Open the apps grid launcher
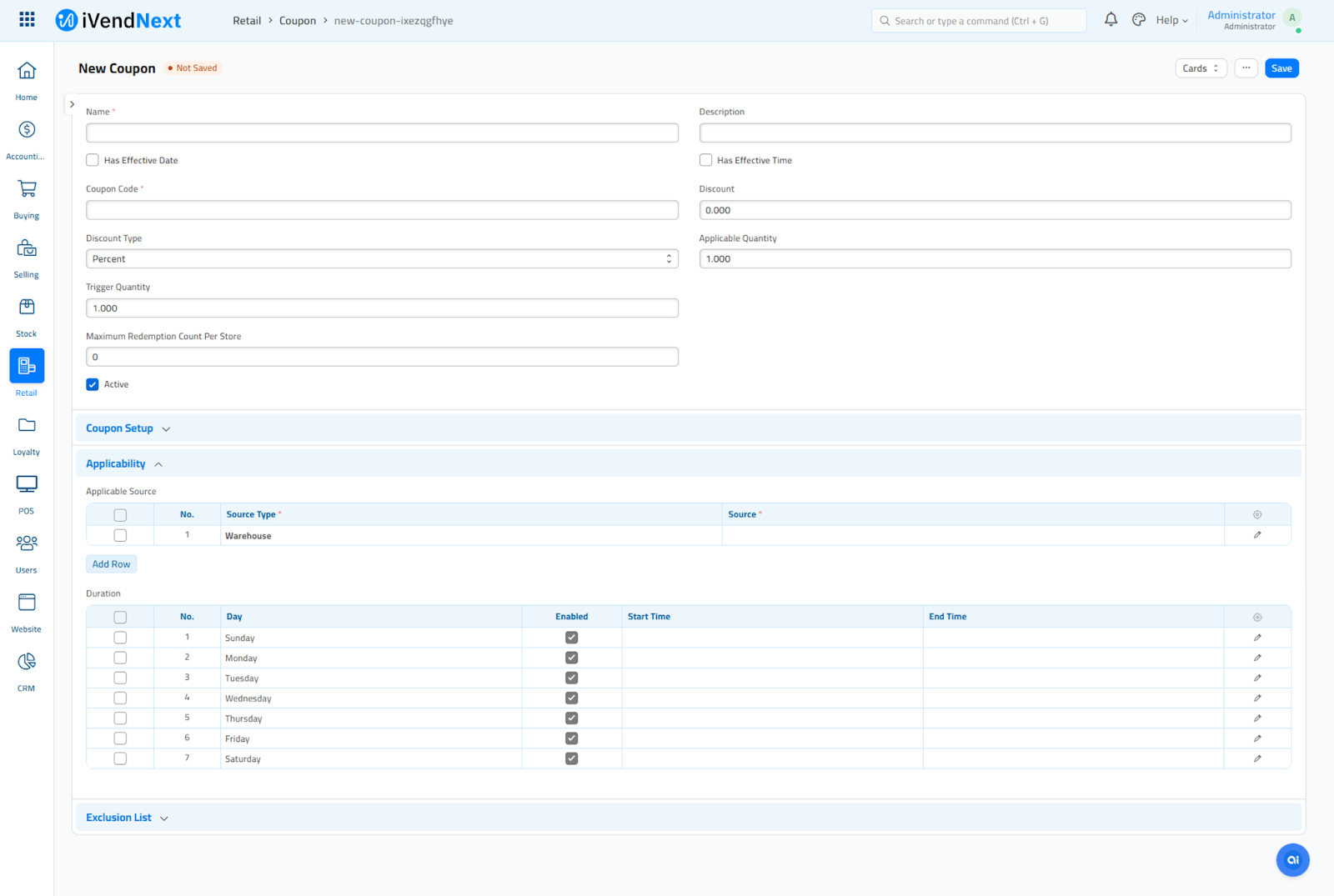Screen dimensions: 1334x896 click(x=27, y=20)
